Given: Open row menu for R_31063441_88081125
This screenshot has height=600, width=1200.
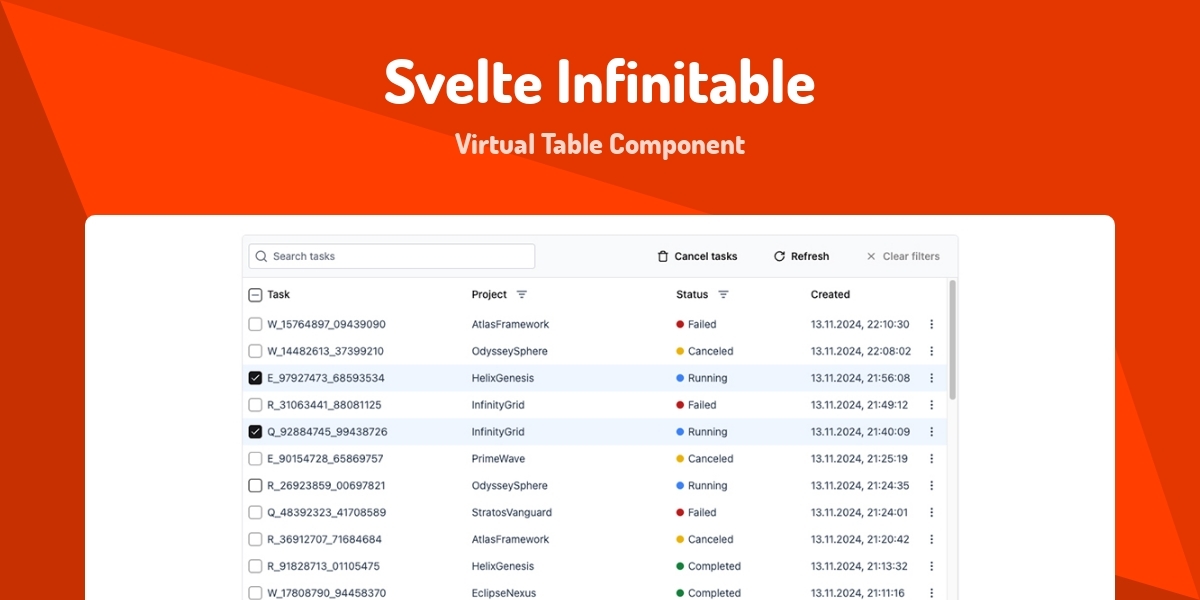Looking at the screenshot, I should 931,405.
